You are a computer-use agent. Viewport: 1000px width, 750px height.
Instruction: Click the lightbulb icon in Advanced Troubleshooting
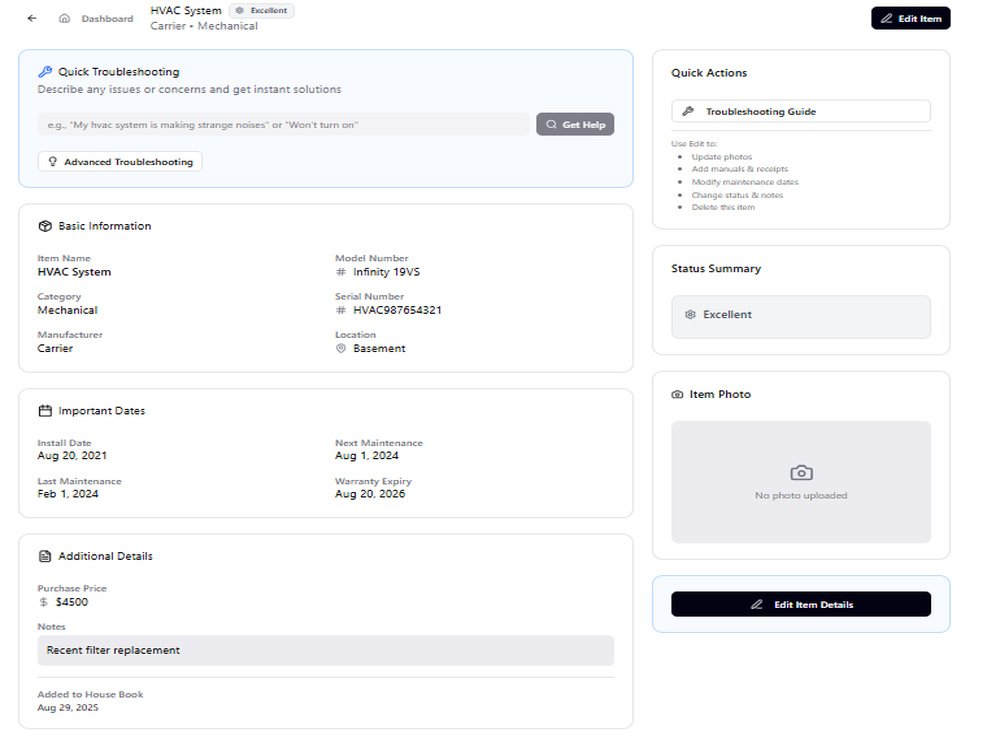click(x=53, y=161)
